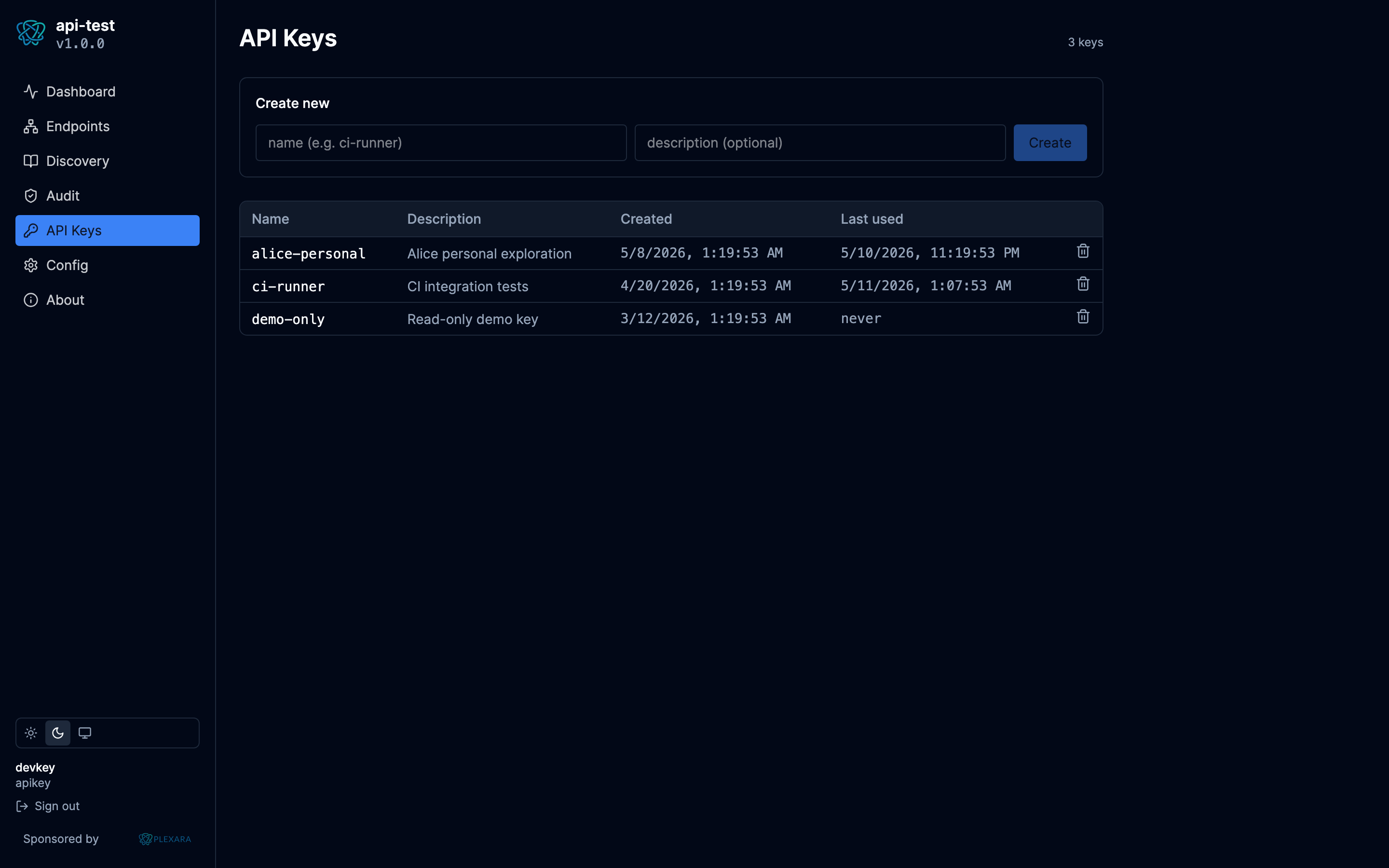Click the Last used column header
Screen dimensions: 1389x868
872,219
